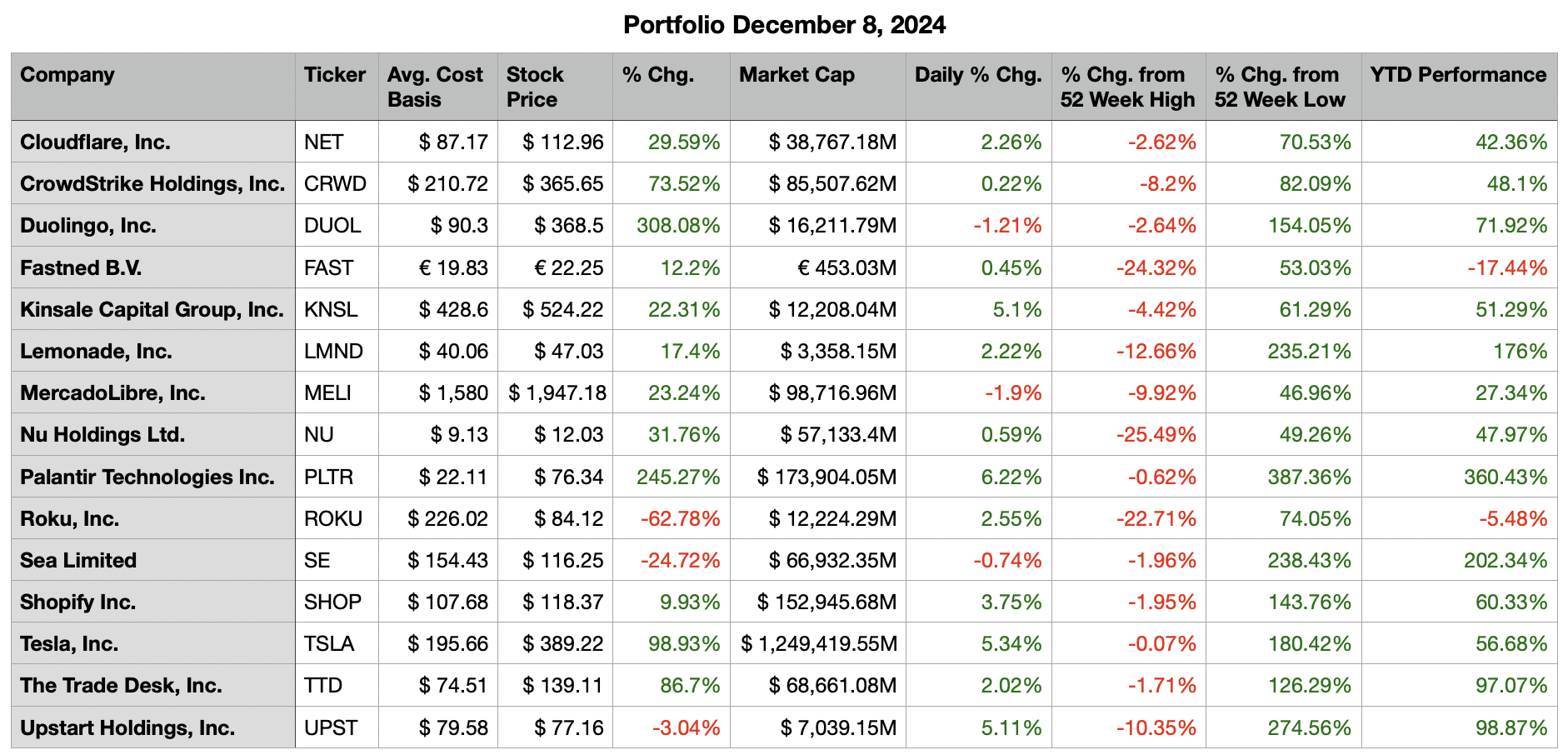The height and width of the screenshot is (755, 1568).
Task: Select MercadoLibre's $ 1,947.18 stock price
Action: coord(557,393)
